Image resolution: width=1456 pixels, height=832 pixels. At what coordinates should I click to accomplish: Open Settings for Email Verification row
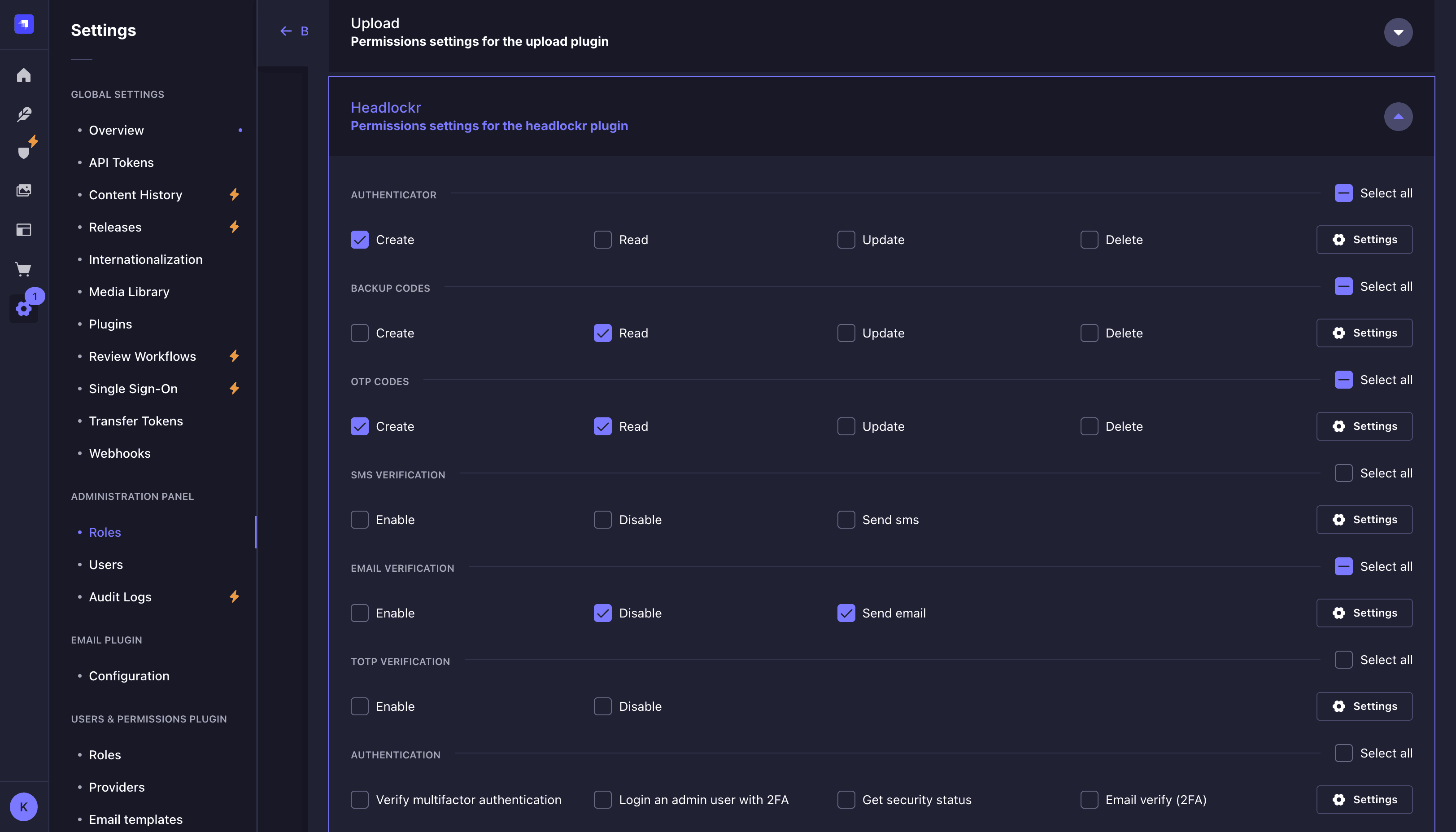pyautogui.click(x=1364, y=613)
